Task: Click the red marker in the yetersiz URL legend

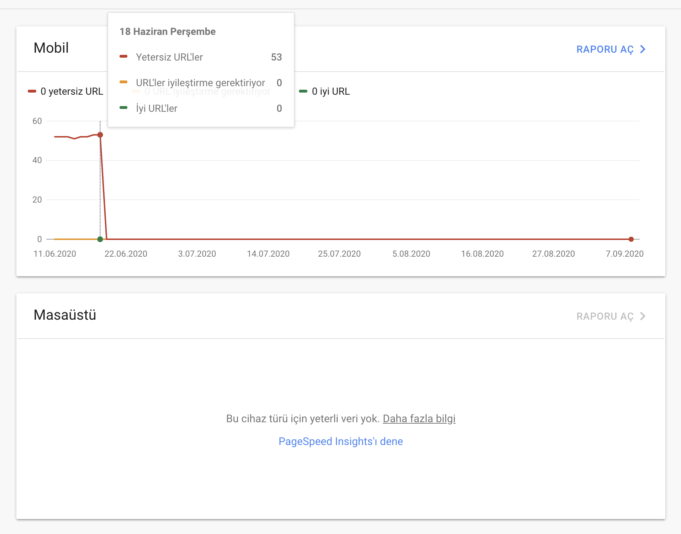Action: [32, 92]
